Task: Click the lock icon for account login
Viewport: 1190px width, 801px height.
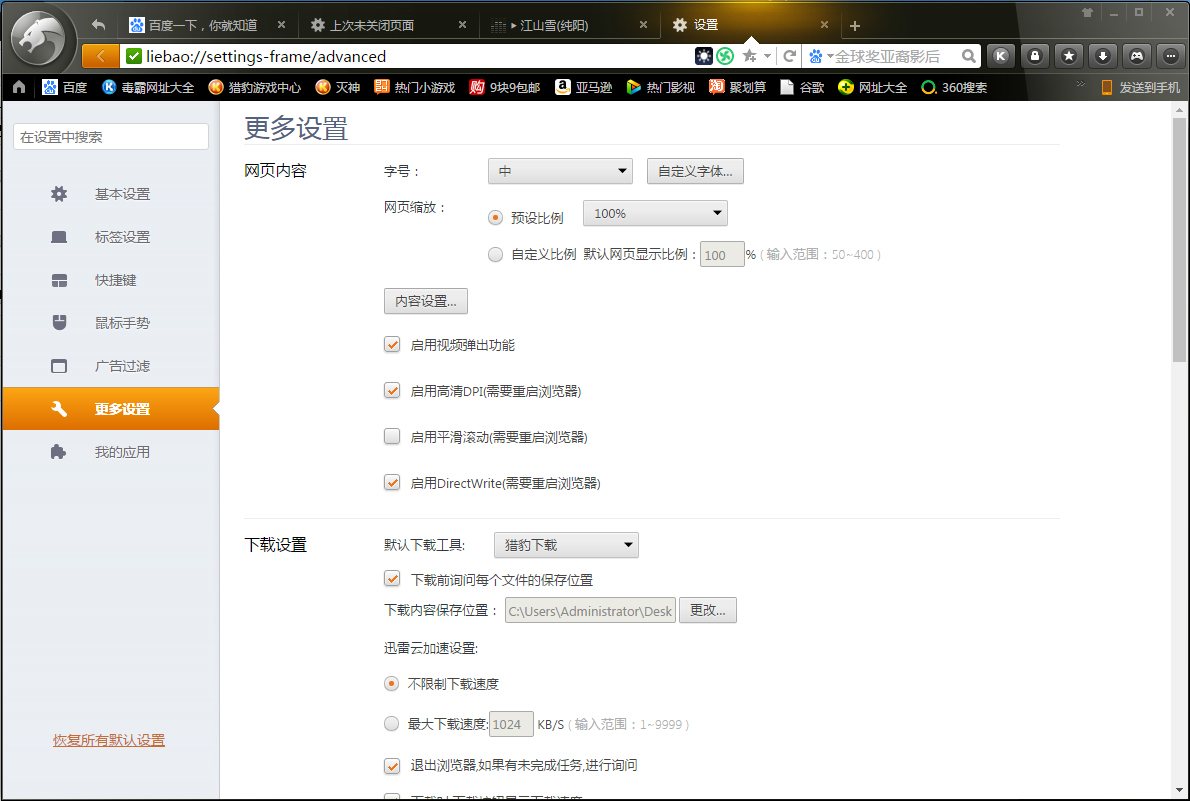Action: 1035,57
